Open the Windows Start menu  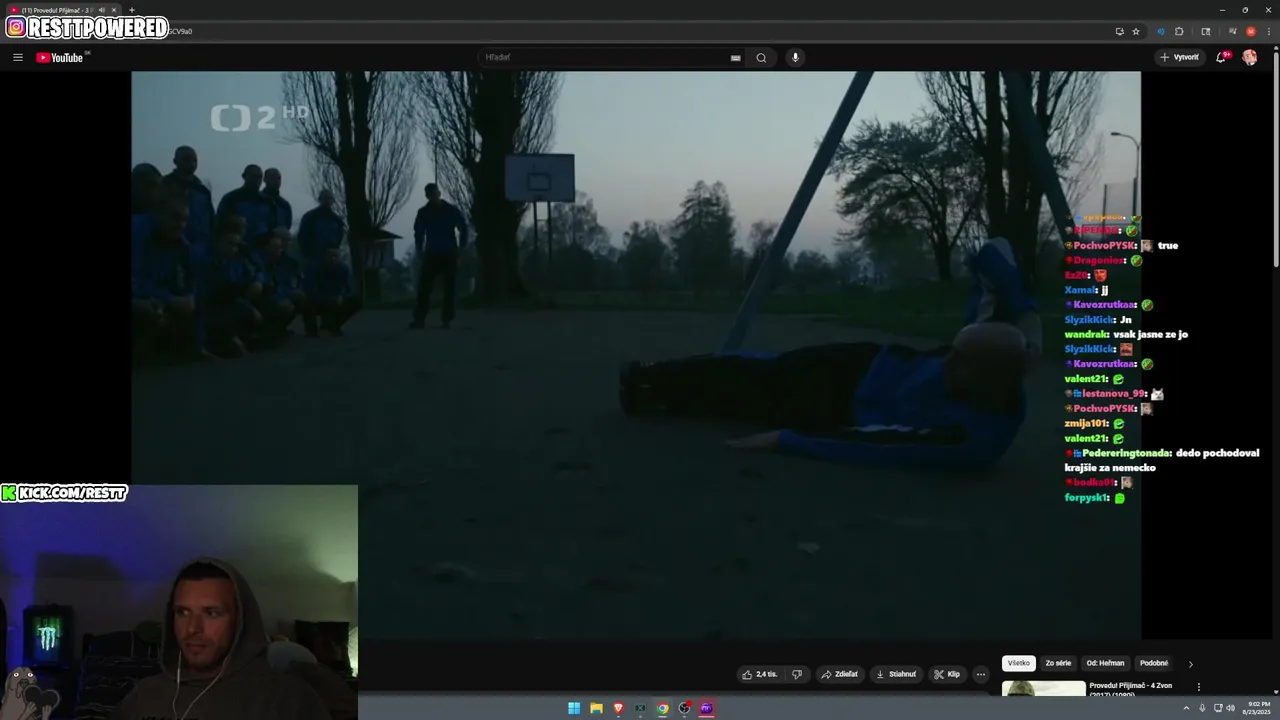(x=574, y=708)
